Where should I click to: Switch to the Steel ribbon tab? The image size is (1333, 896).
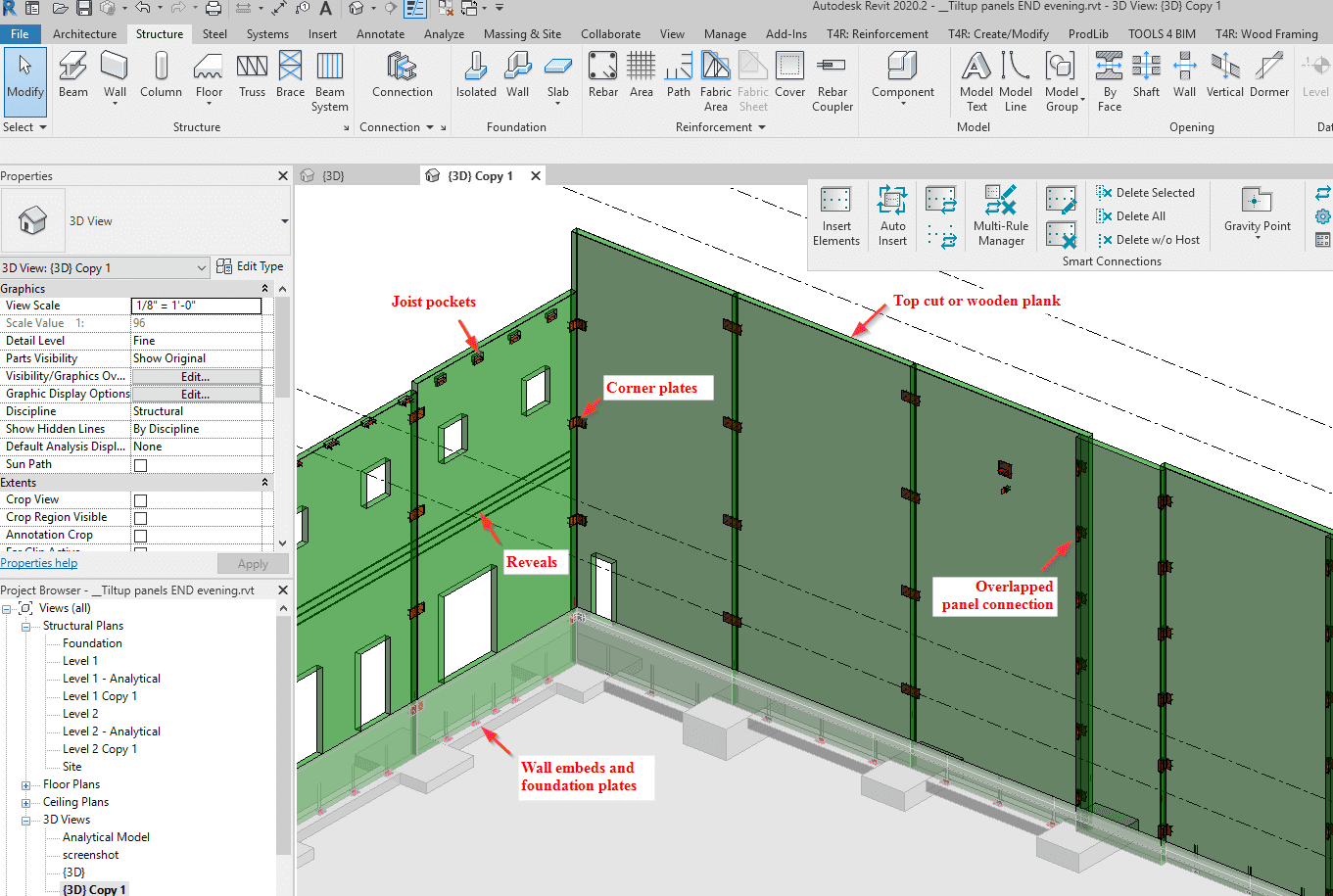pos(214,33)
